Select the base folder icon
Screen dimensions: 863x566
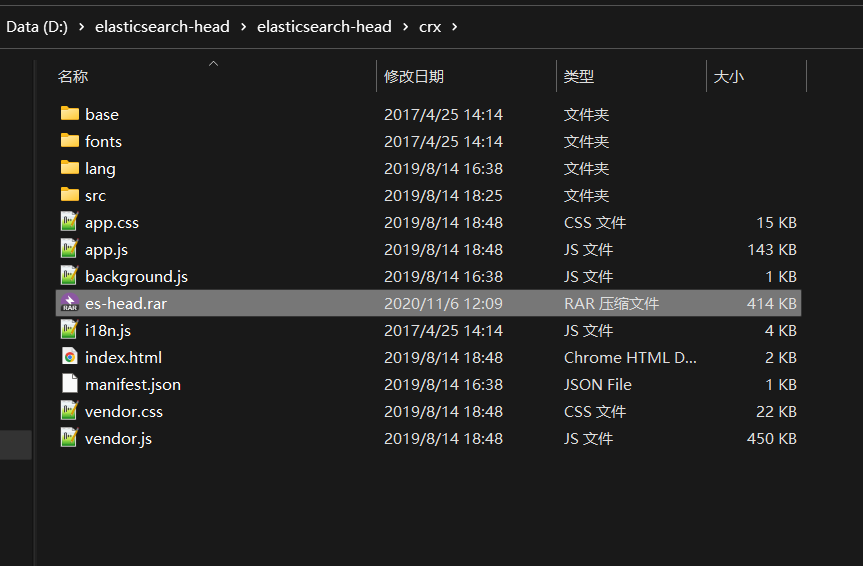click(70, 113)
